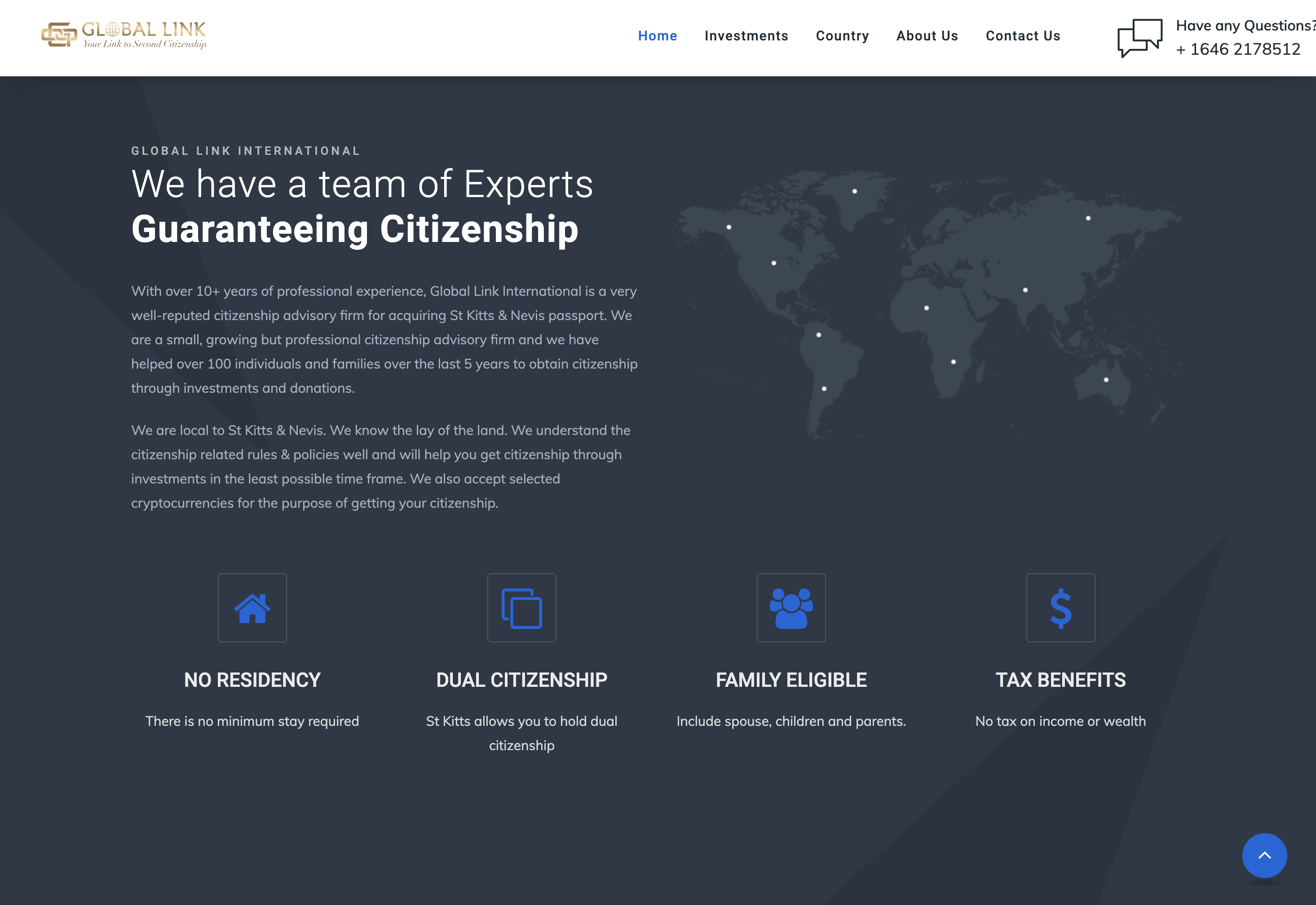This screenshot has height=905, width=1316.
Task: Open the Contact Us page
Action: [x=1023, y=36]
